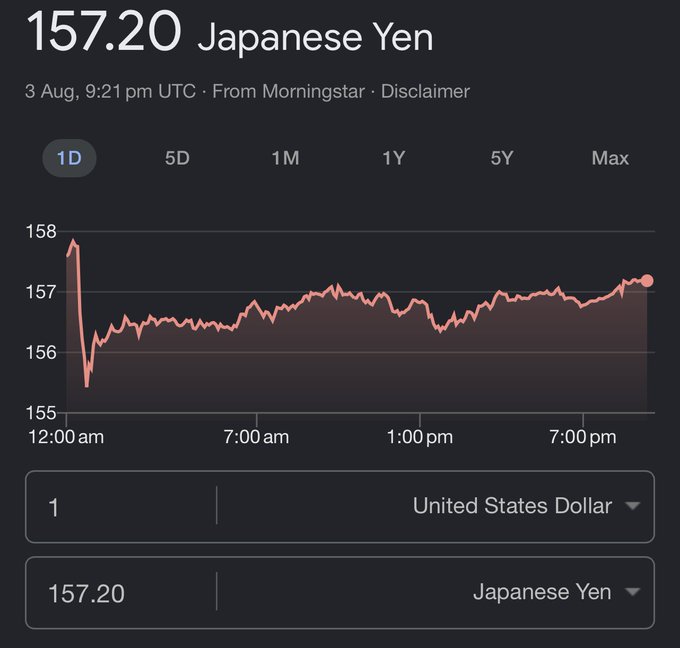Expand the Japanese Yen currency dropdown
The width and height of the screenshot is (680, 648).
click(556, 592)
